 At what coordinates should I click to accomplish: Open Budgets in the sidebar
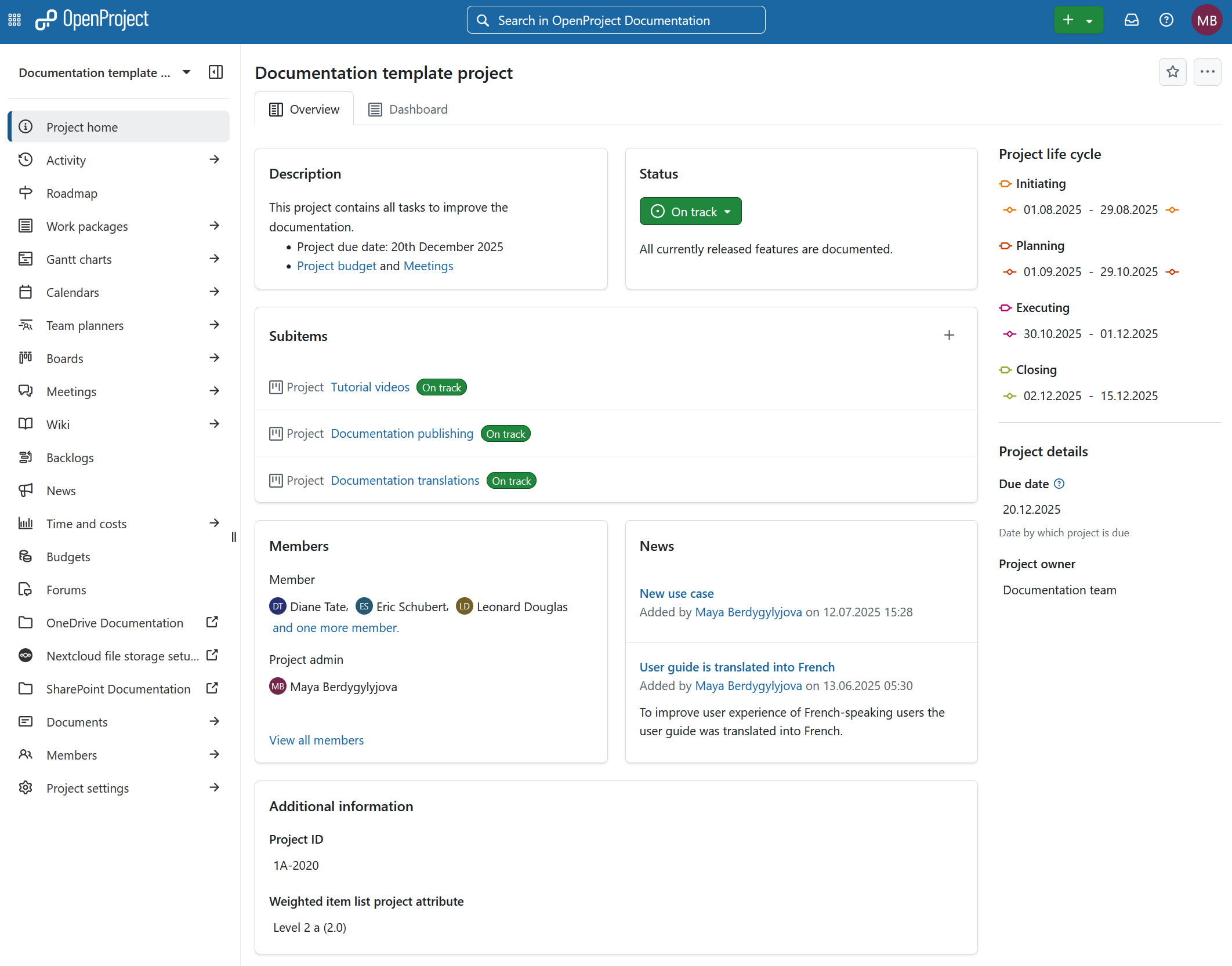point(68,557)
